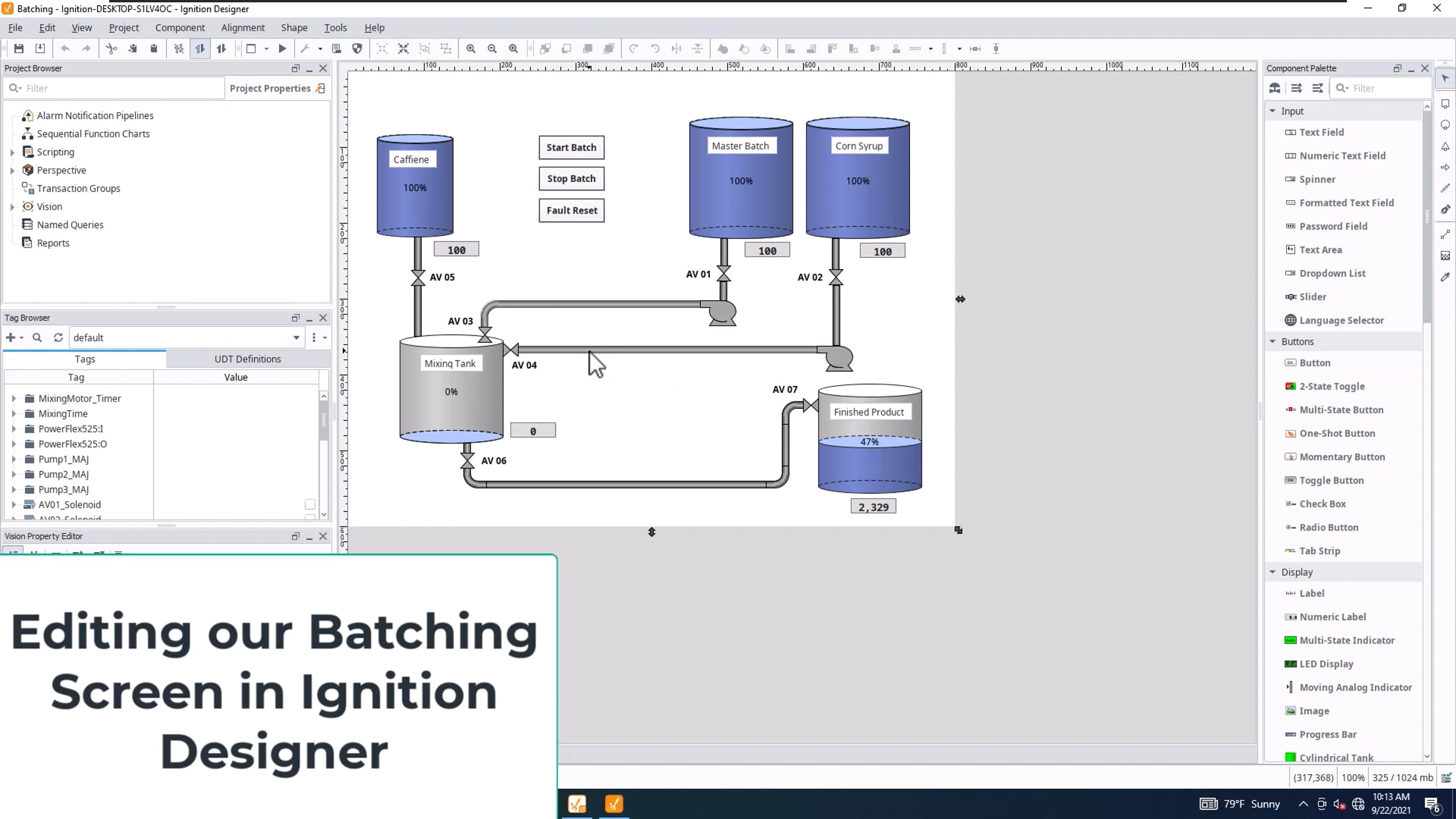Click the Cut scissors icon
Image resolution: width=1456 pixels, height=819 pixels.
(111, 49)
